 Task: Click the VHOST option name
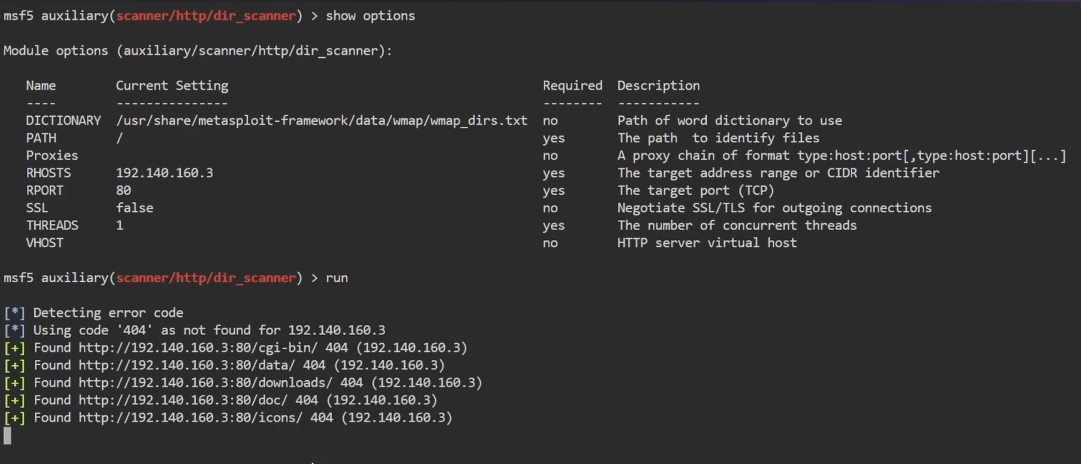45,243
